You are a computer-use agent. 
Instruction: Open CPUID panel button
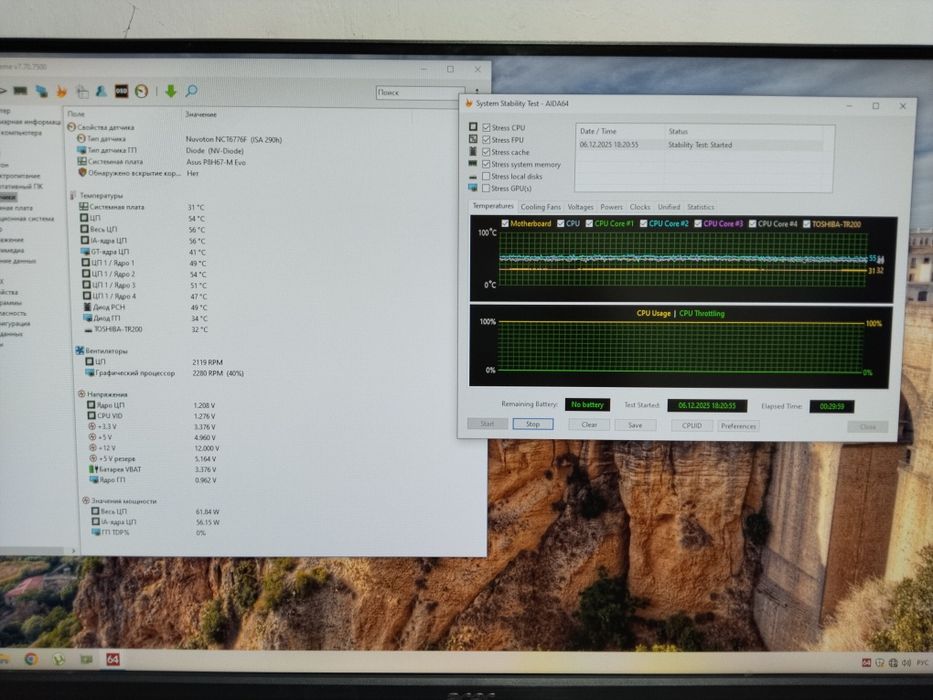coord(691,426)
